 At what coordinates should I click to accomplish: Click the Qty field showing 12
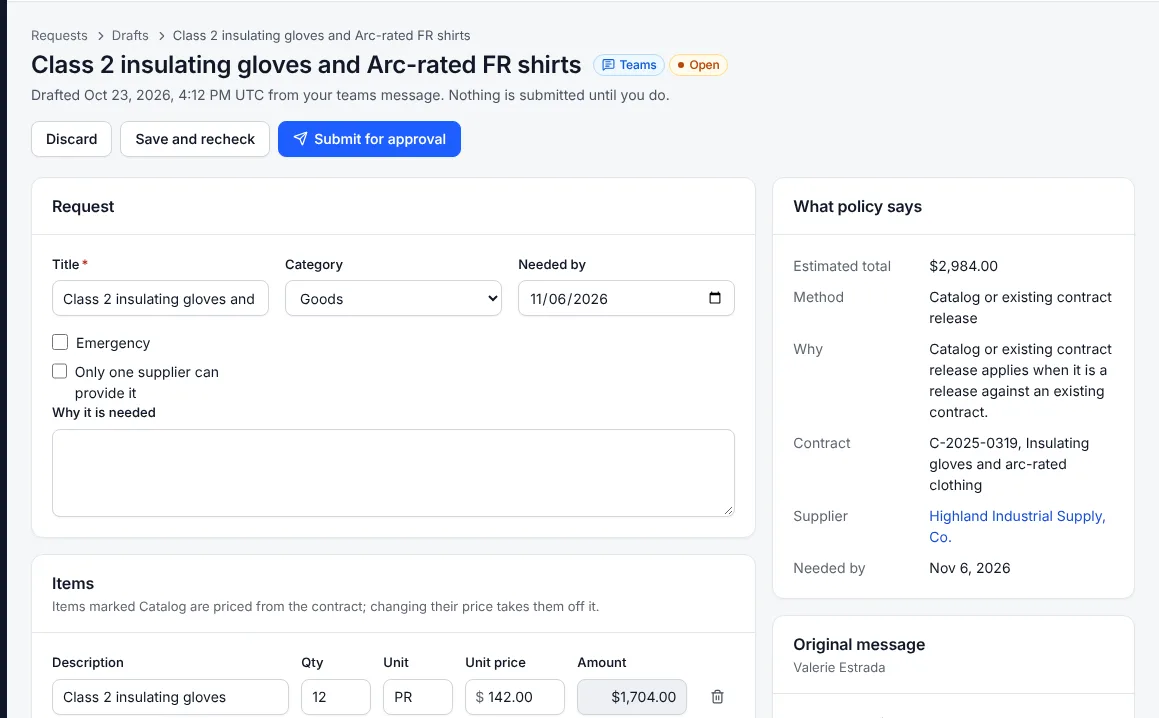point(336,697)
